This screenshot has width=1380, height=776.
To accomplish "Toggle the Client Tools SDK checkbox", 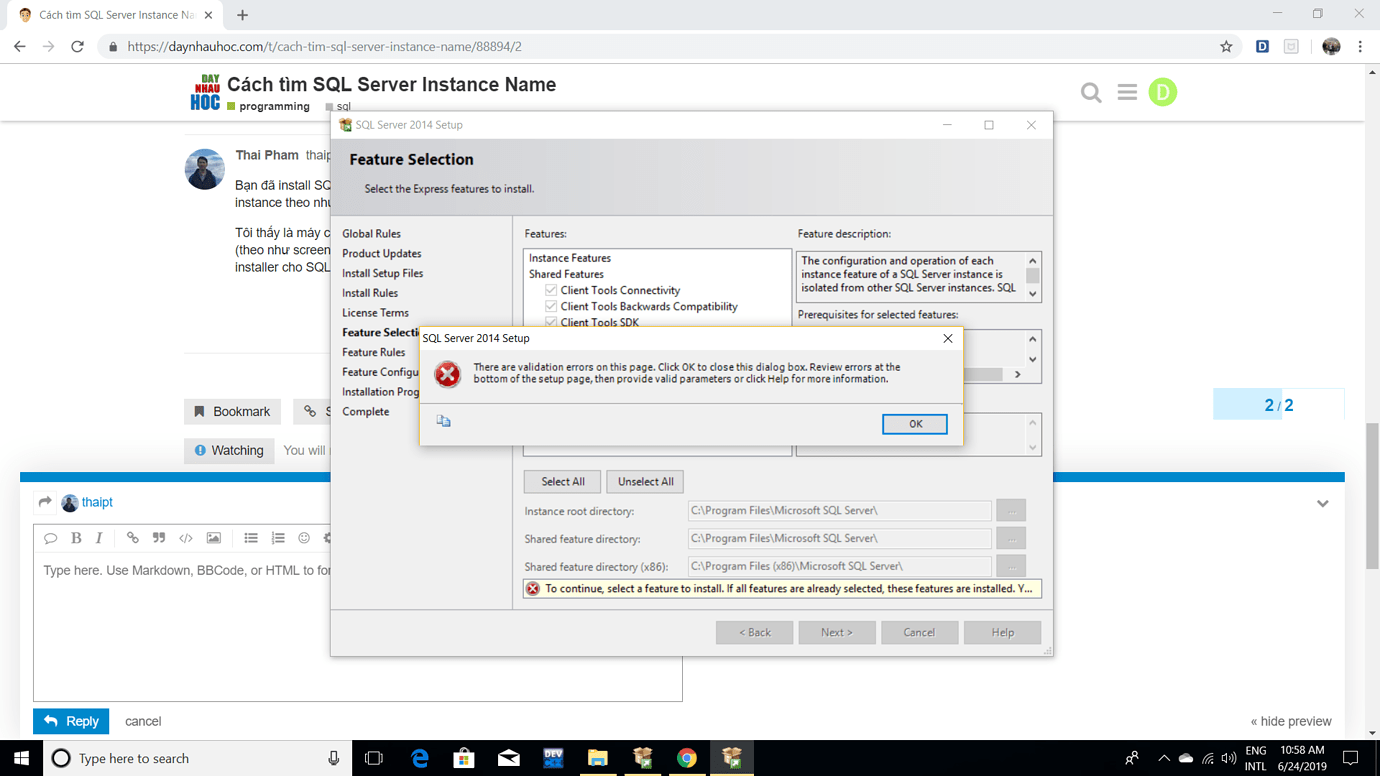I will 551,322.
